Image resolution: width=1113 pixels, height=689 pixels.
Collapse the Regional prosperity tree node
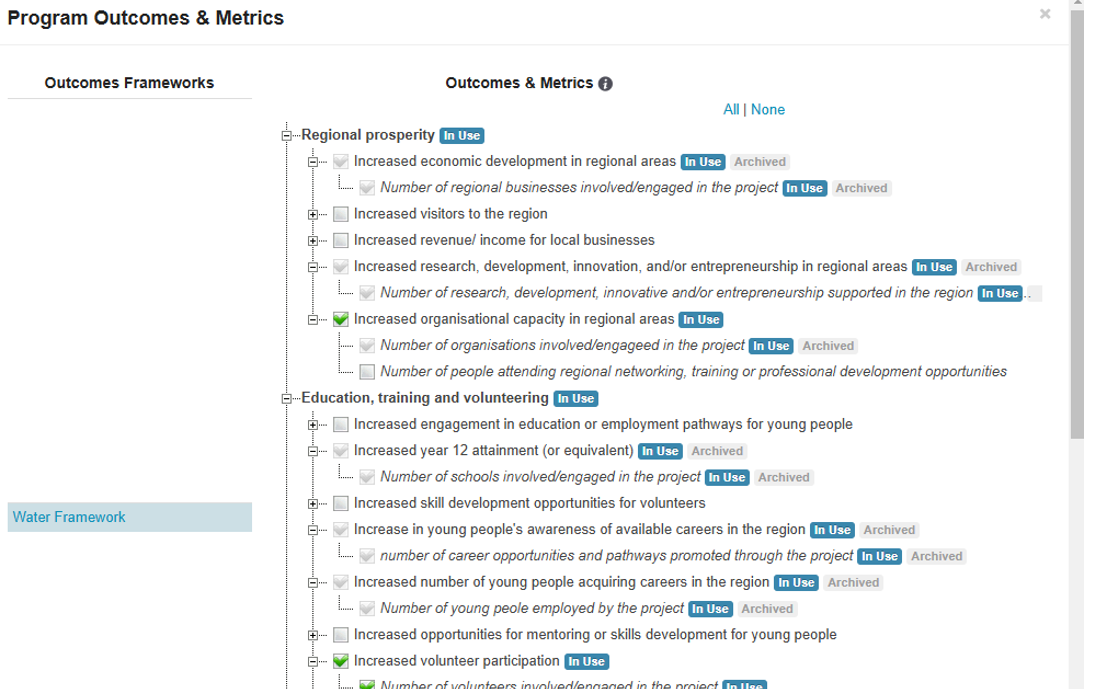pyautogui.click(x=287, y=136)
